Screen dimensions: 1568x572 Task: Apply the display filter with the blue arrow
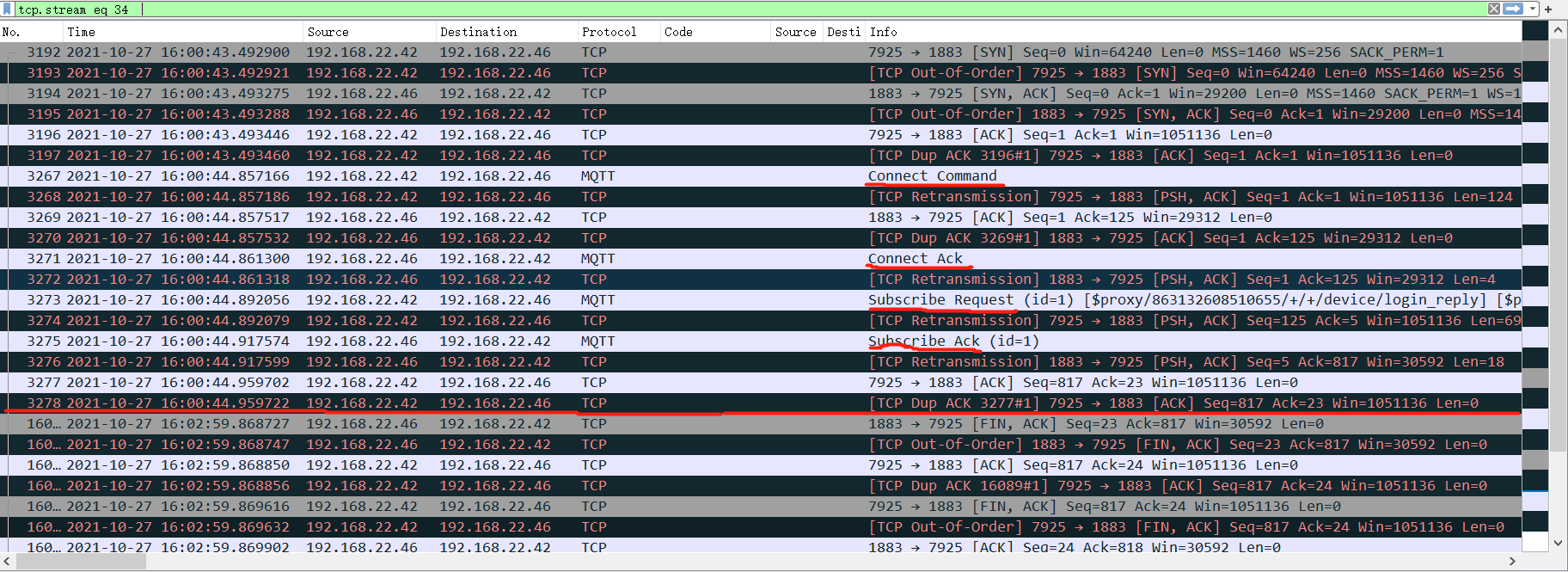point(1513,9)
